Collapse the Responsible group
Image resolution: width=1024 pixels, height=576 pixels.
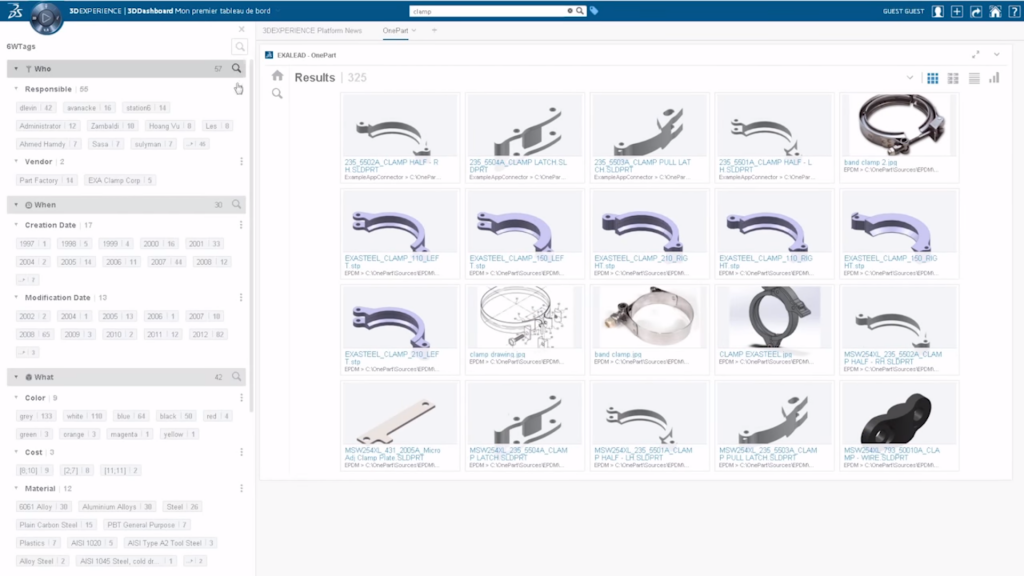click(16, 89)
